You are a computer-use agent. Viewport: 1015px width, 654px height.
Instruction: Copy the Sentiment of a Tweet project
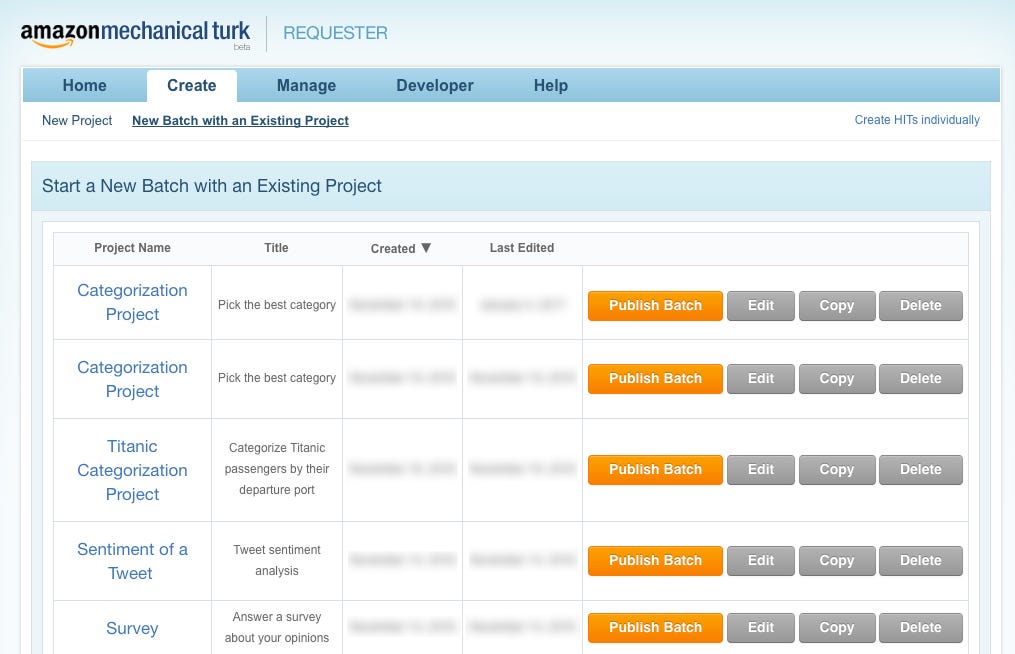(836, 560)
